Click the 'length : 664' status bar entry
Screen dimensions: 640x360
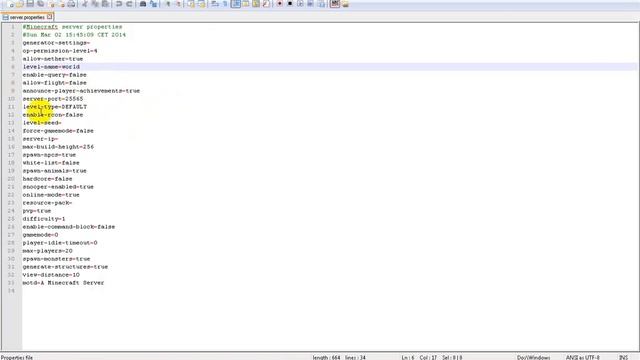click(327, 358)
